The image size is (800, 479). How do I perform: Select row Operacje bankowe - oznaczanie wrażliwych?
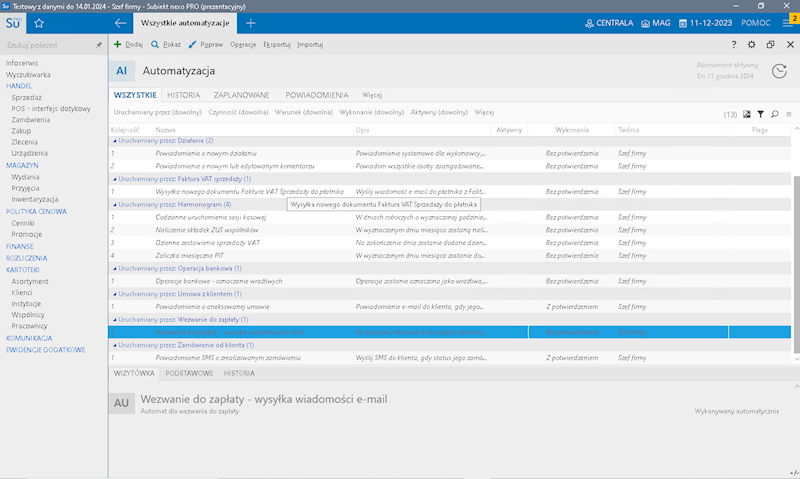[449, 281]
